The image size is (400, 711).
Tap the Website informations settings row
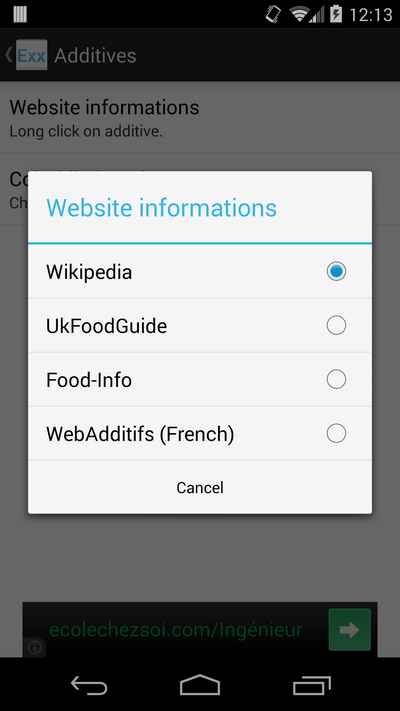tap(200, 117)
